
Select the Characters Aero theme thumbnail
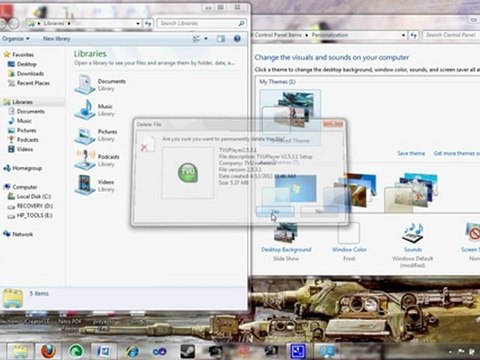[412, 193]
